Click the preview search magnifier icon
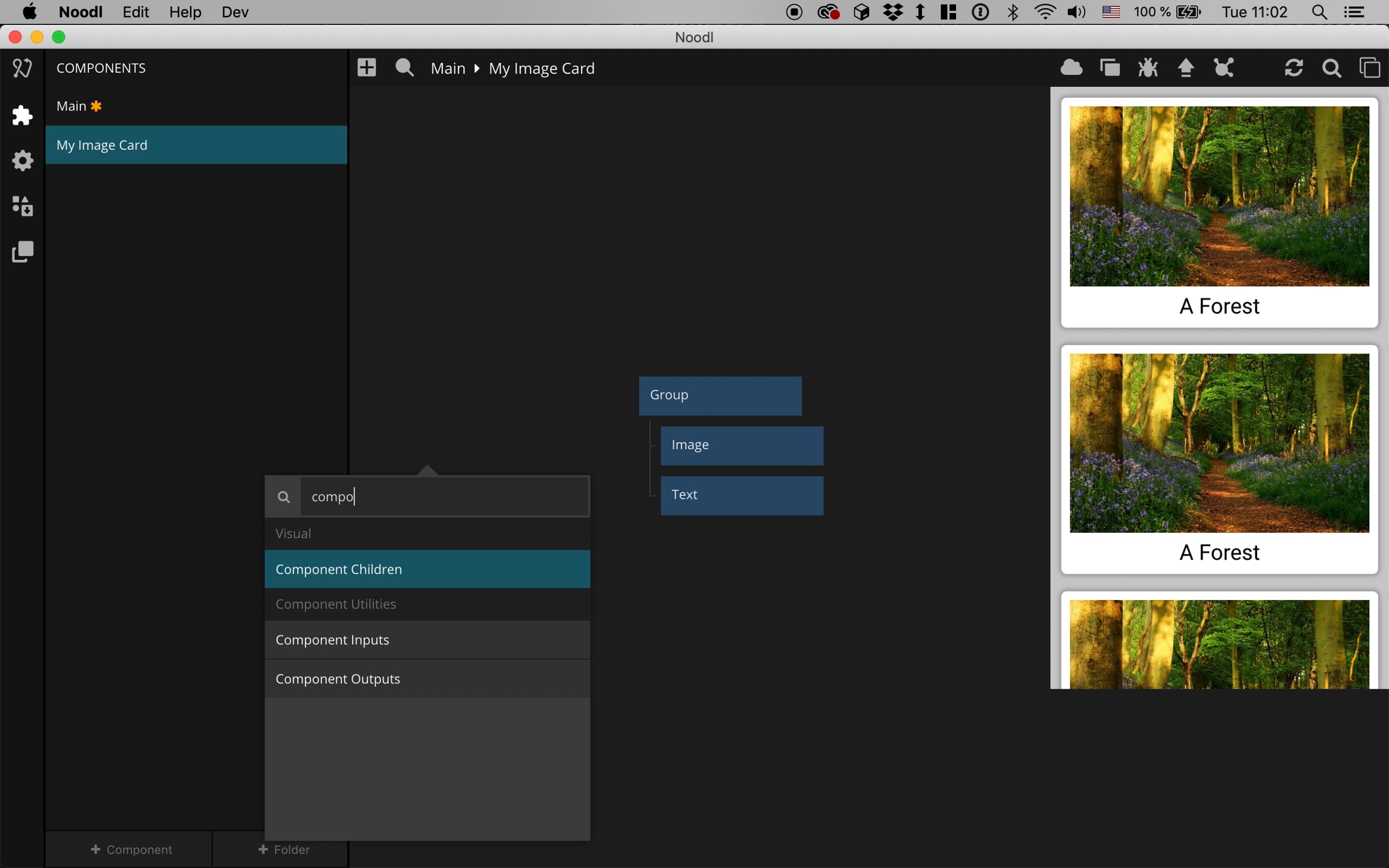The height and width of the screenshot is (868, 1389). click(x=1332, y=68)
